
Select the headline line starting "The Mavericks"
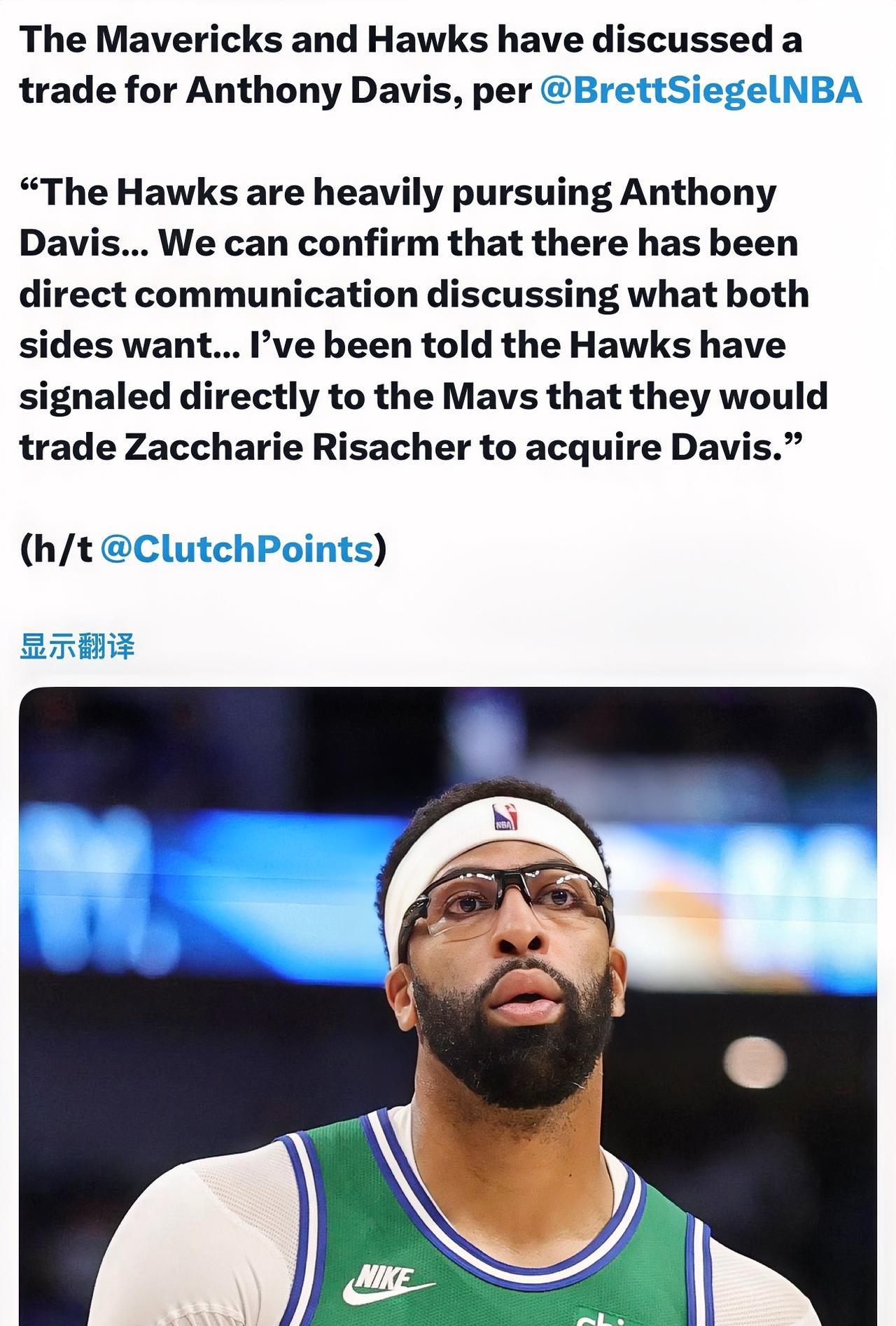point(411,40)
